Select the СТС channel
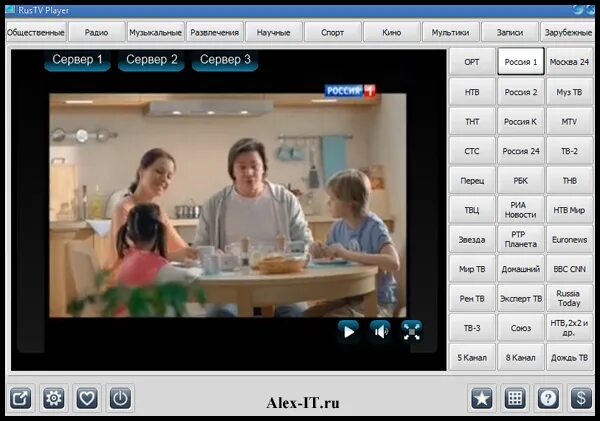 [472, 151]
